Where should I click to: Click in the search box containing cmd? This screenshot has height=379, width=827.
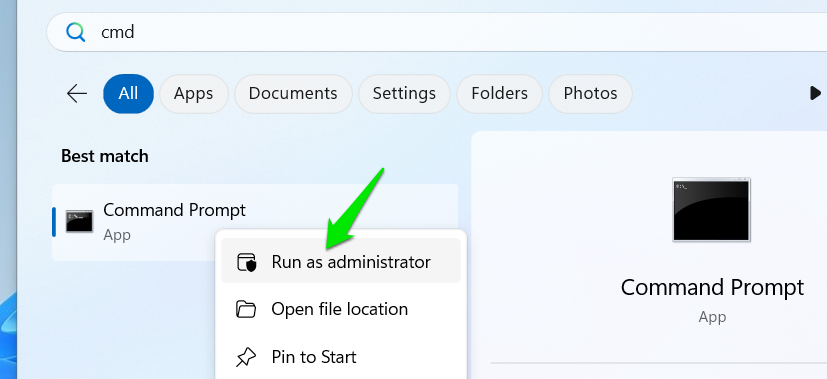point(437,32)
